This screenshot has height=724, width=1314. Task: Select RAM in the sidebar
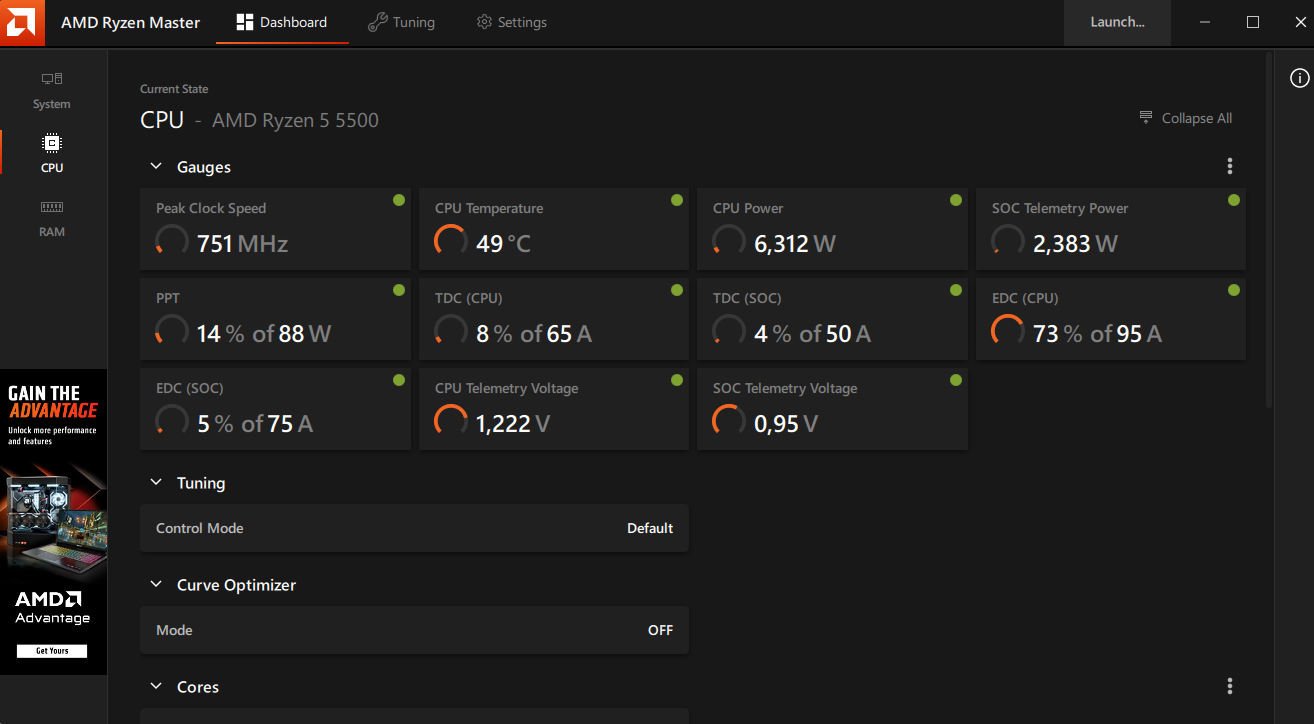click(x=52, y=218)
